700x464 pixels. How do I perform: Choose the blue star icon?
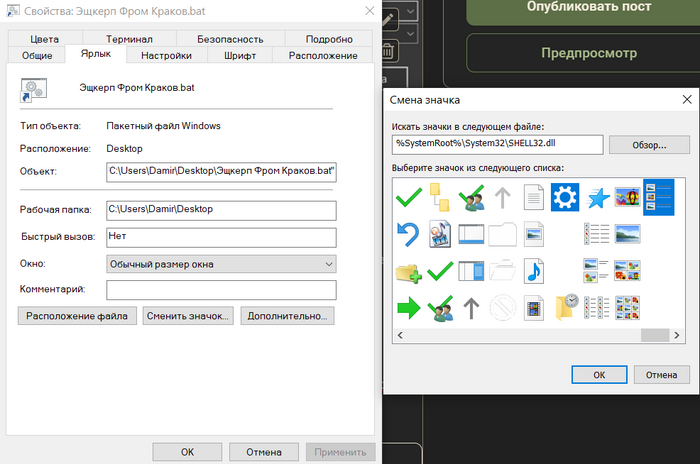[x=597, y=197]
